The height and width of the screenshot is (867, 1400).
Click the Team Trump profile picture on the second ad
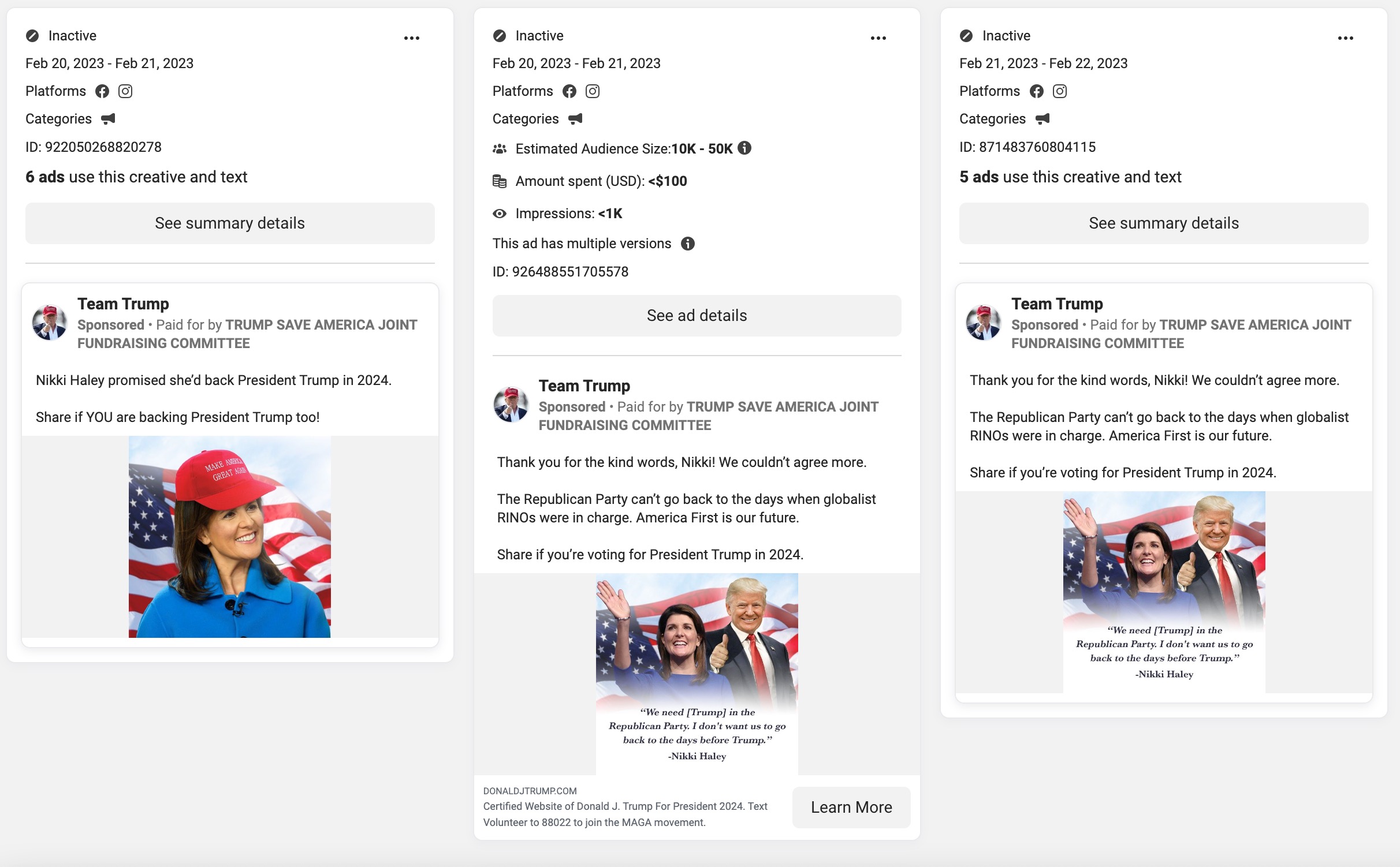[511, 404]
